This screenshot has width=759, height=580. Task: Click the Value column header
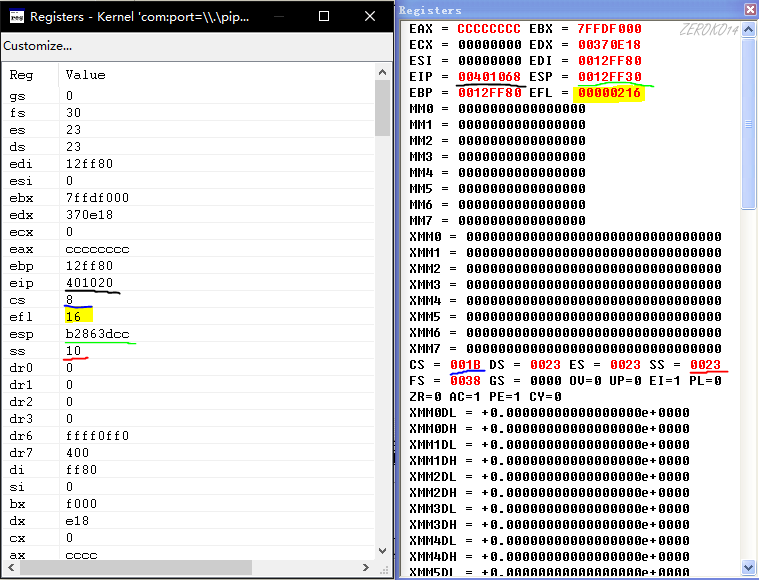click(86, 75)
